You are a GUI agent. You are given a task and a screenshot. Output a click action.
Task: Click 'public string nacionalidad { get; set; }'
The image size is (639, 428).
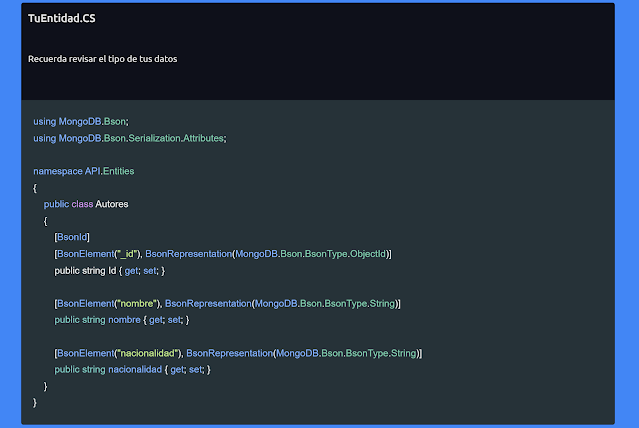coord(132,370)
